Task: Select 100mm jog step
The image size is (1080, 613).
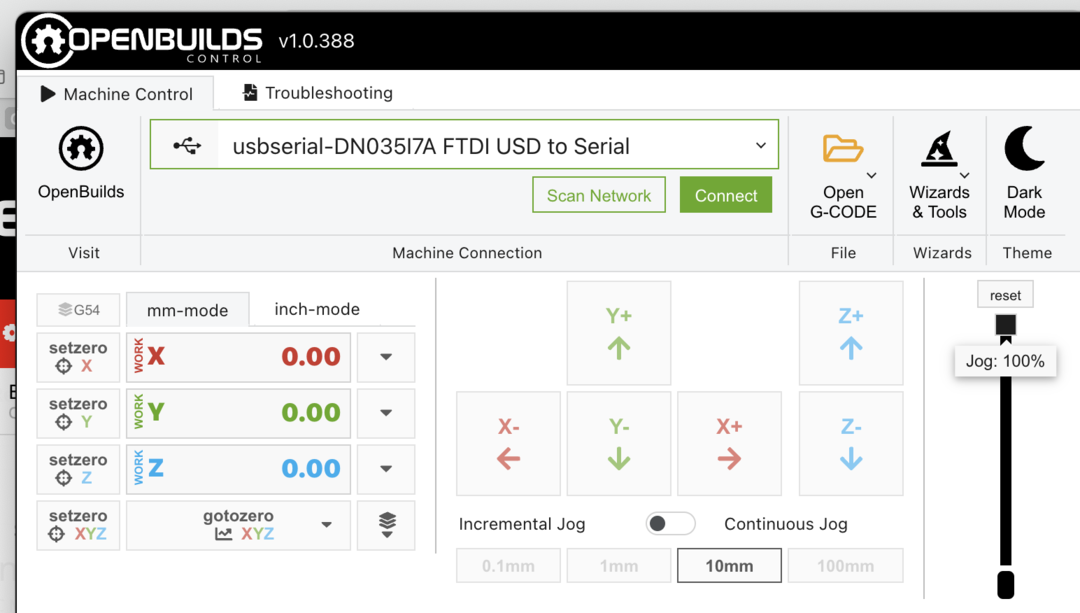Action: [x=845, y=565]
